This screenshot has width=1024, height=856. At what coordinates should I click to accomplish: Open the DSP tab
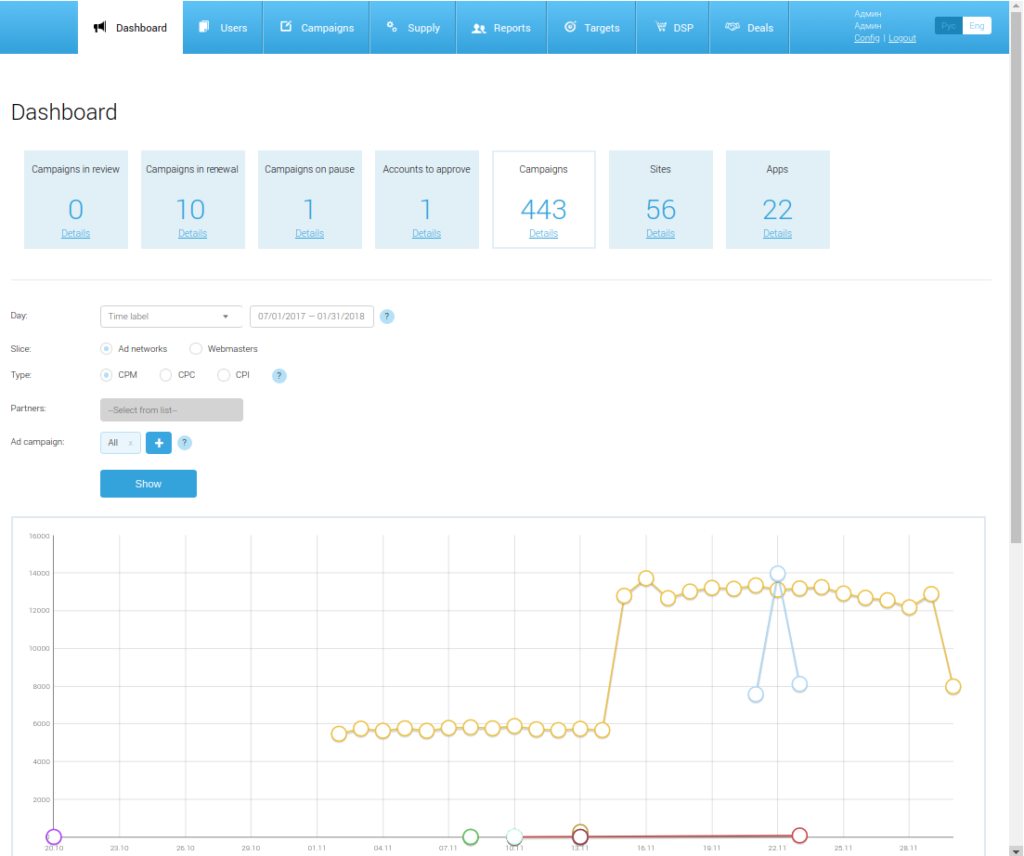point(673,27)
